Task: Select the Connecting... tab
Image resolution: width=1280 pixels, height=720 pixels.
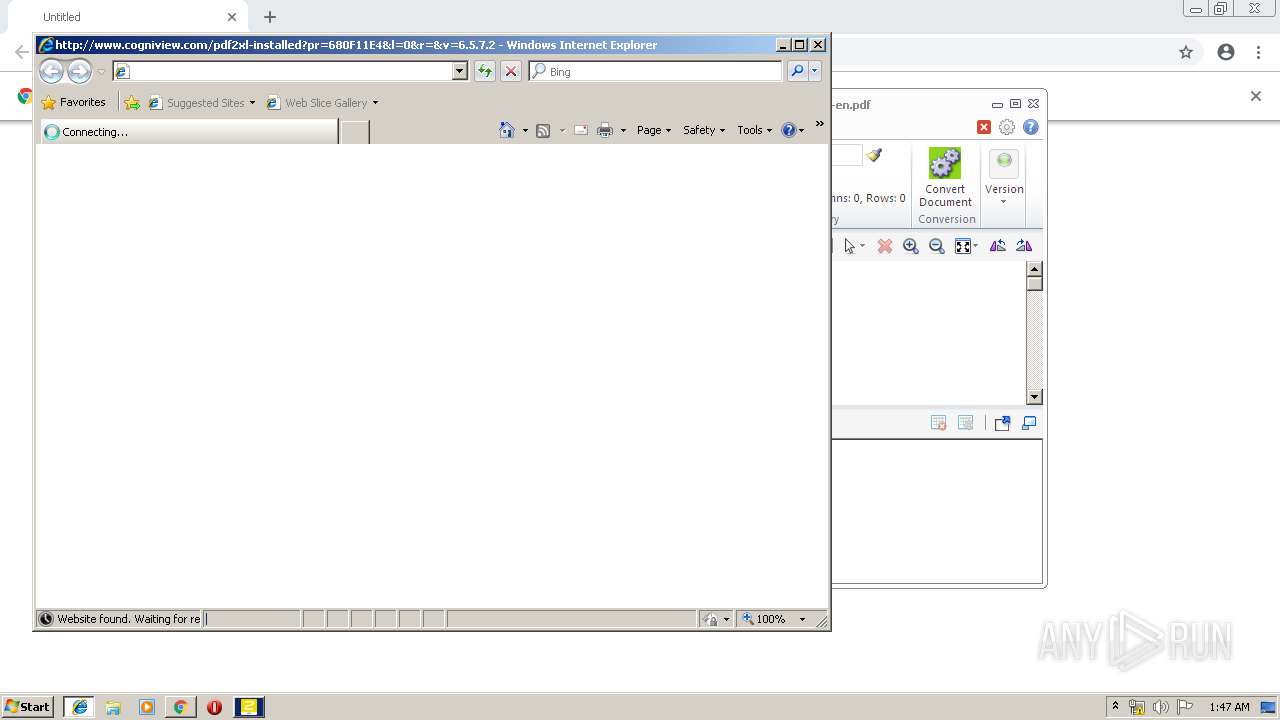Action: tap(189, 131)
